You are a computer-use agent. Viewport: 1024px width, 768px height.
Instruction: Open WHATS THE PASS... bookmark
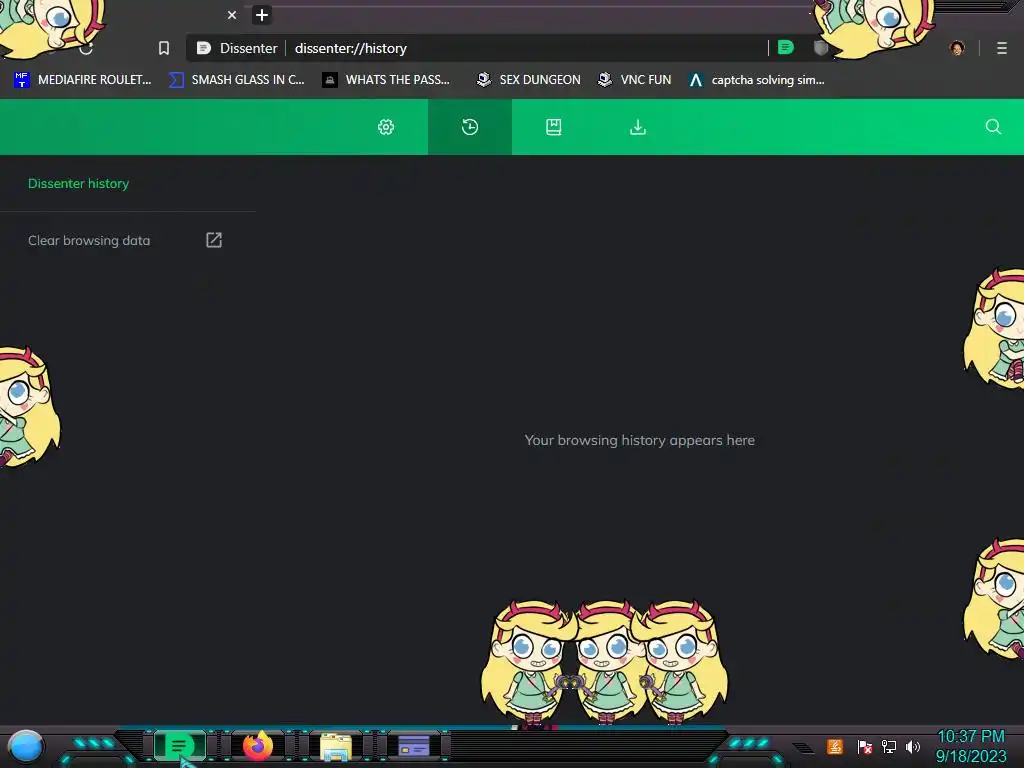click(386, 80)
